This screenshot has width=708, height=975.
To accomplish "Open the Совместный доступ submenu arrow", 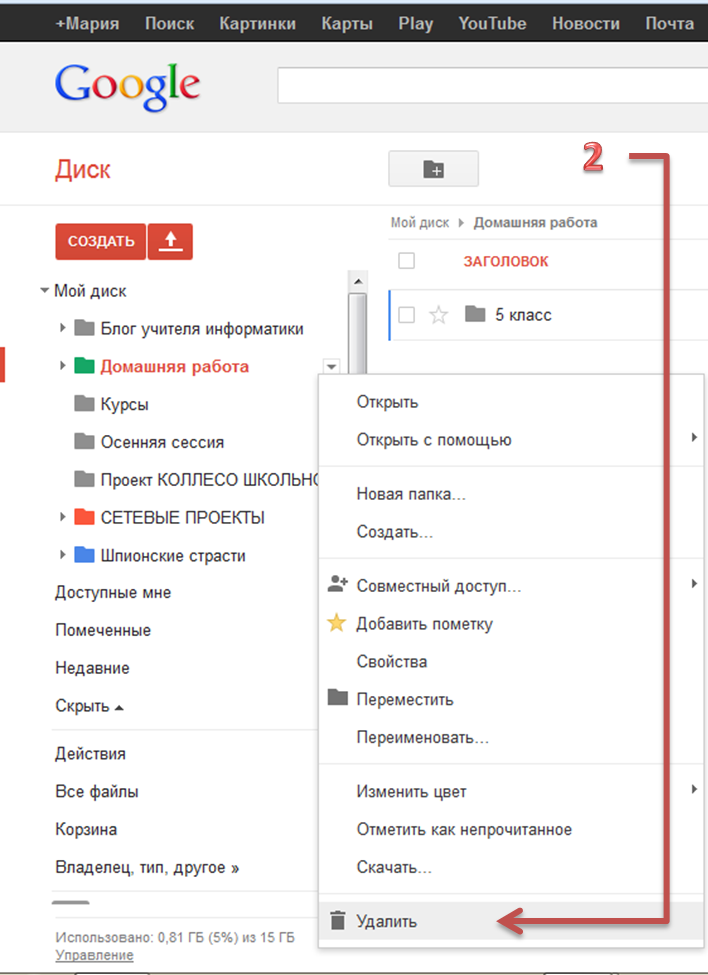I will 694,584.
